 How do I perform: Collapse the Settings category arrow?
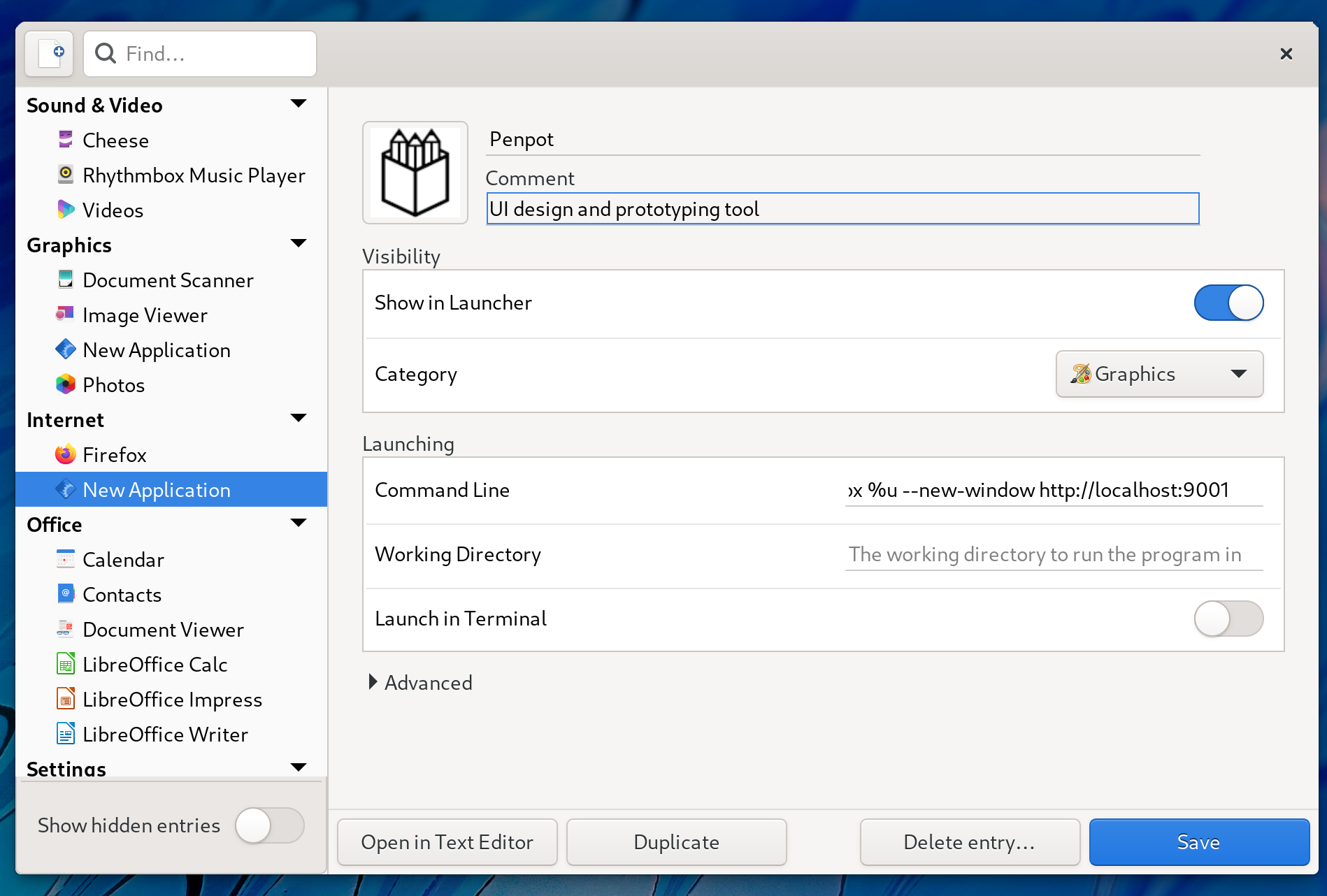(299, 767)
